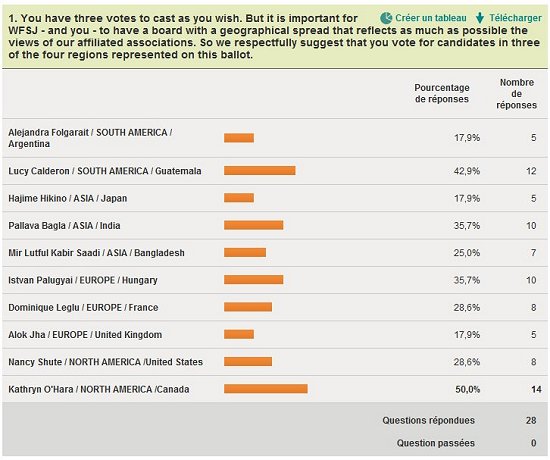
Task: Select Kathryn O'Hara's orange result bar
Action: (266, 389)
